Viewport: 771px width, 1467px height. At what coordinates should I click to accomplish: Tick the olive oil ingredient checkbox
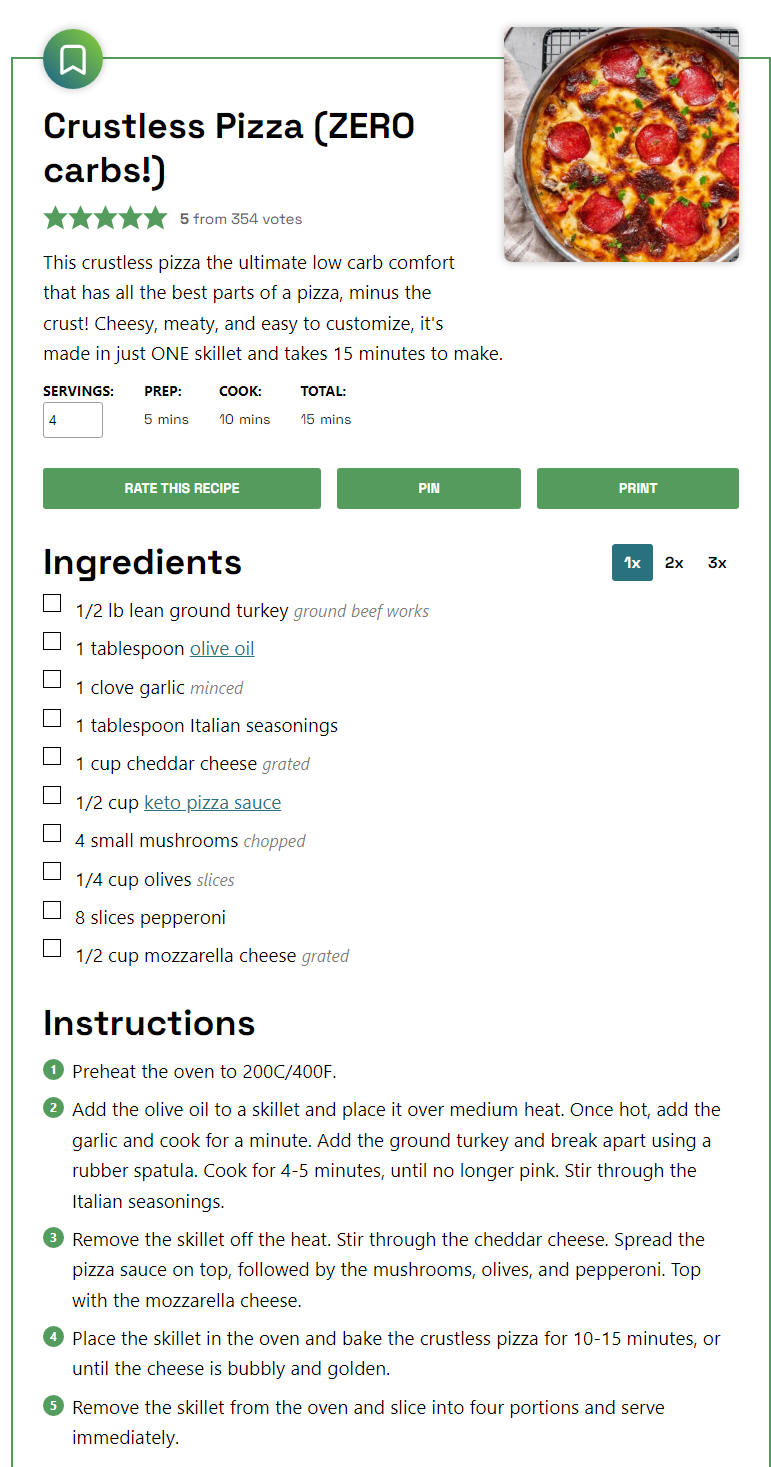tap(52, 641)
